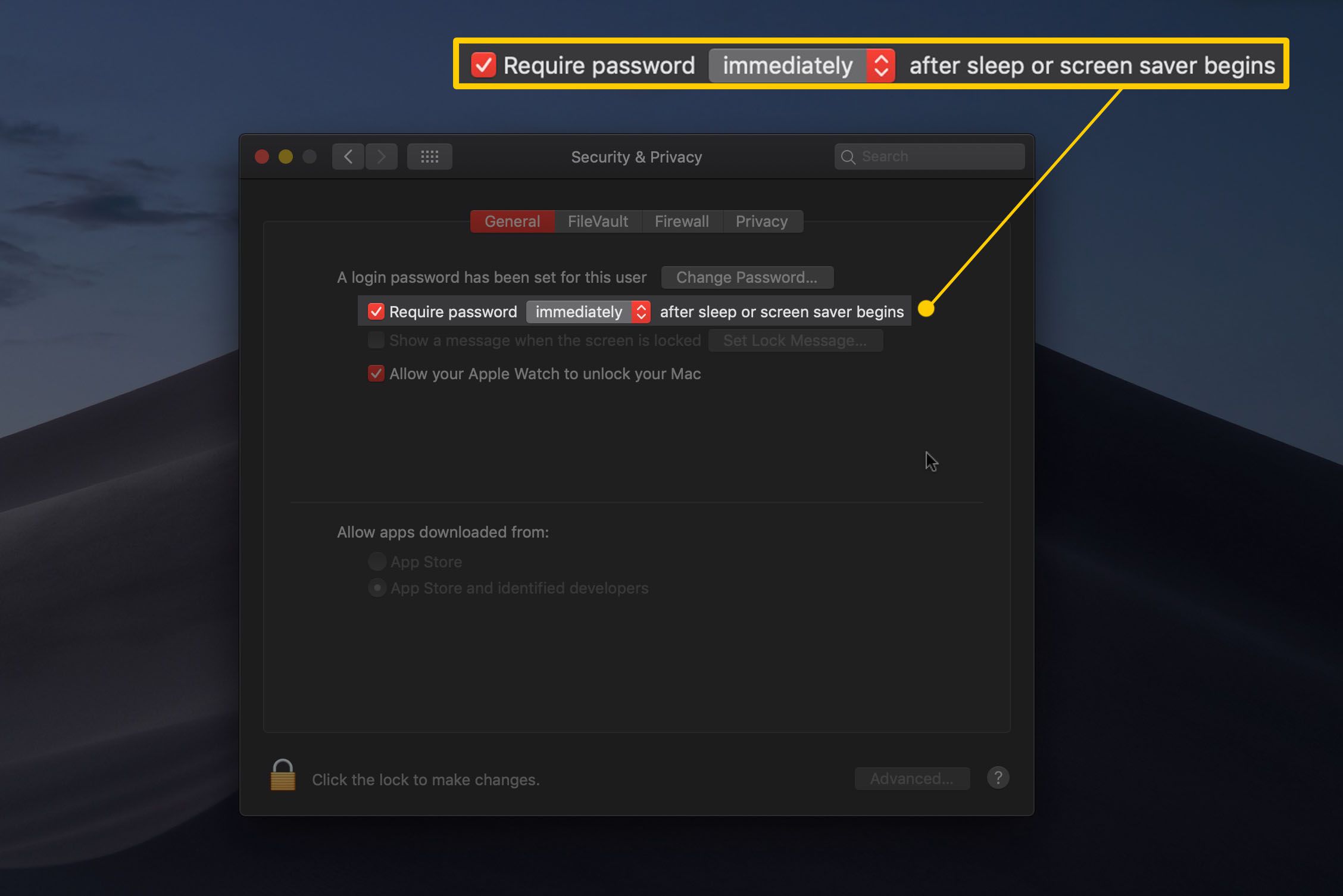Screen dimensions: 1343x896
Task: Click the help question mark icon
Action: pos(999,777)
